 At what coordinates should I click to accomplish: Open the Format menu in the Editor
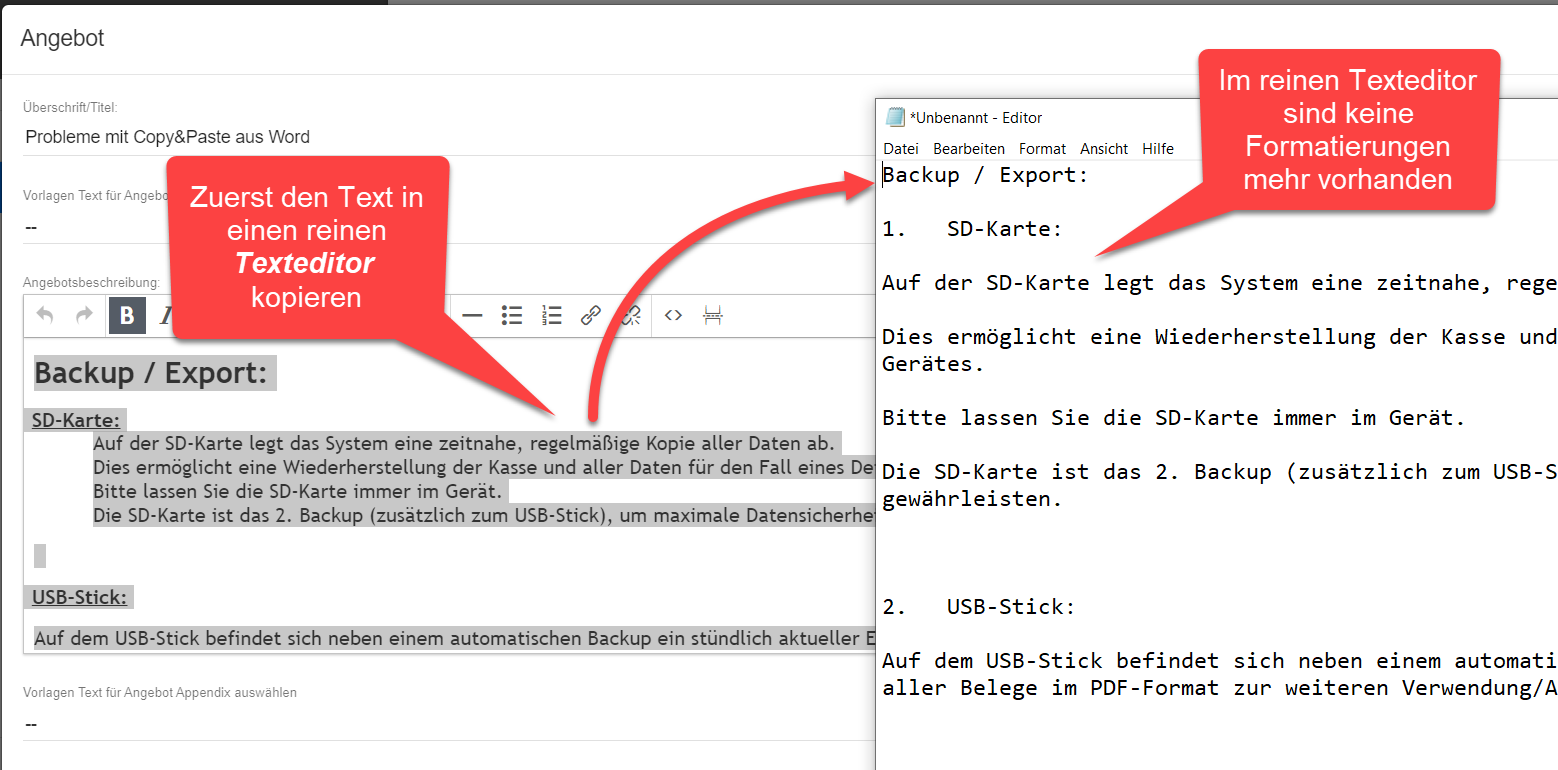[x=1043, y=149]
